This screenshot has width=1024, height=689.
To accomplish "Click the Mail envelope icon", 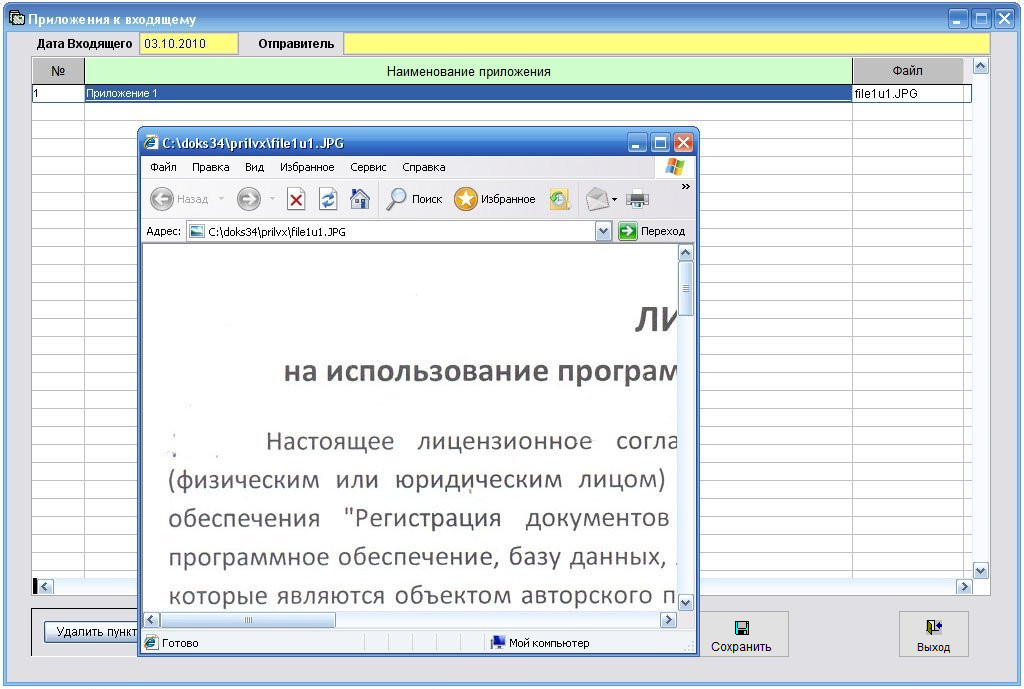I will tap(597, 199).
